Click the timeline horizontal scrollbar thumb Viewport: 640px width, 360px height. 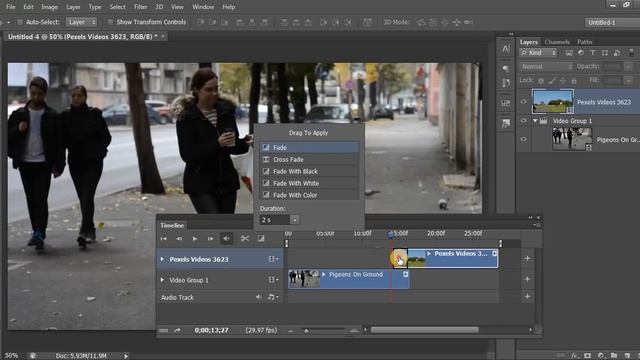point(424,330)
